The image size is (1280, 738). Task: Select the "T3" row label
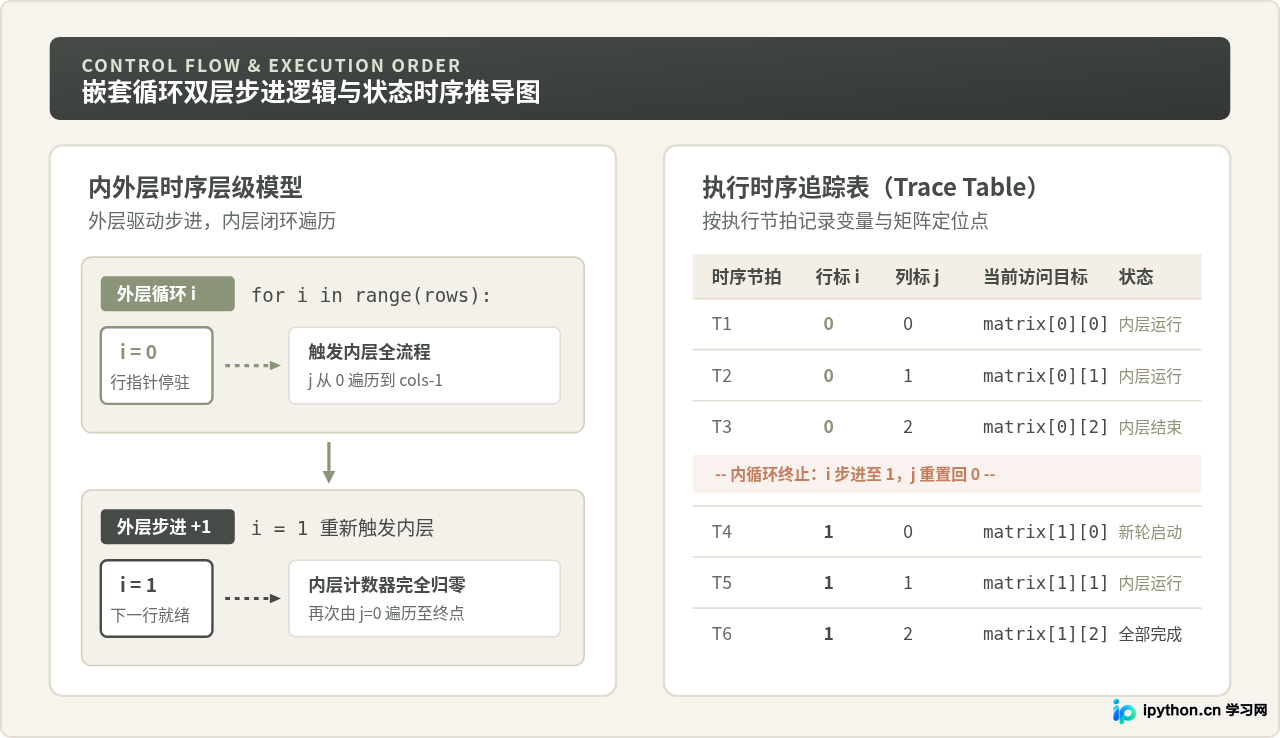tap(722, 427)
